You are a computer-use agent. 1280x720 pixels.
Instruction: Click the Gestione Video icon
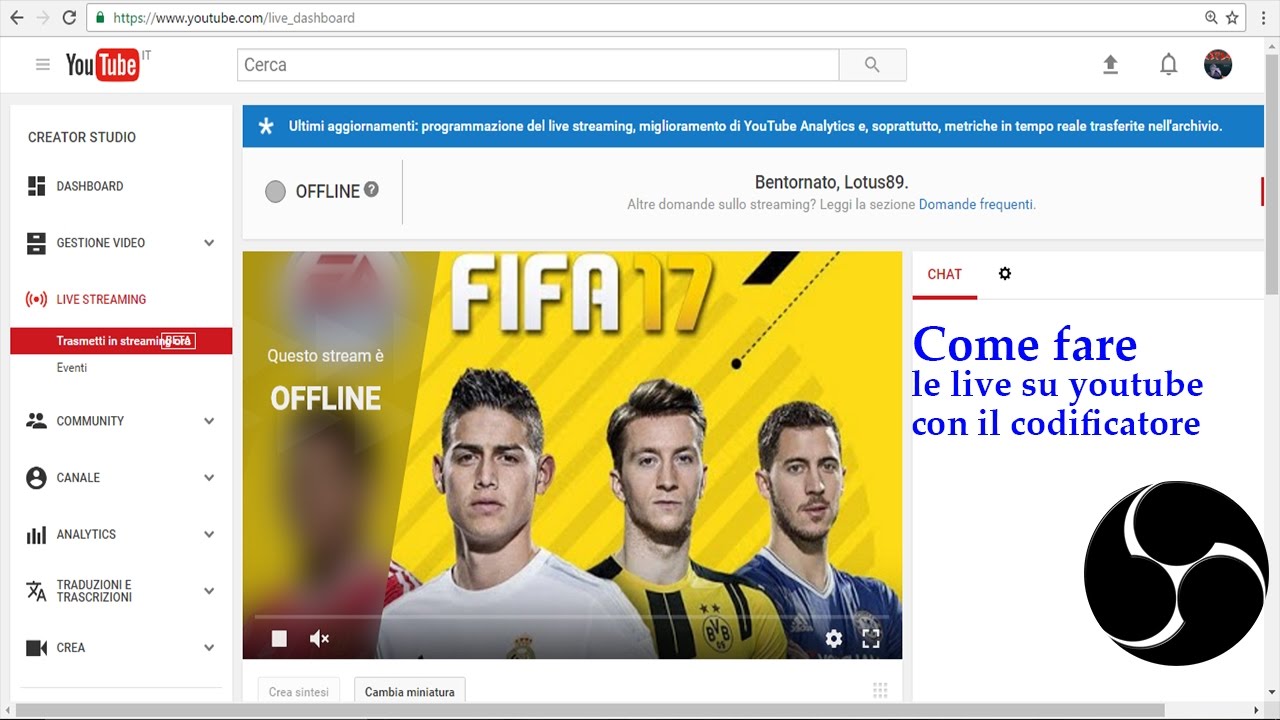coord(36,243)
